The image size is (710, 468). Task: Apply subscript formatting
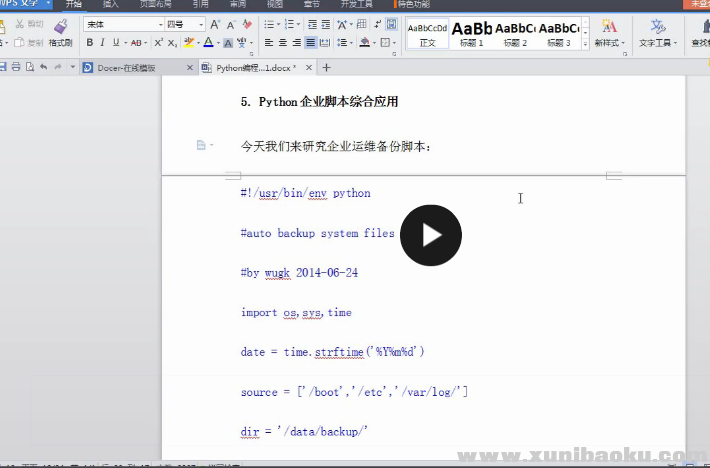point(172,43)
